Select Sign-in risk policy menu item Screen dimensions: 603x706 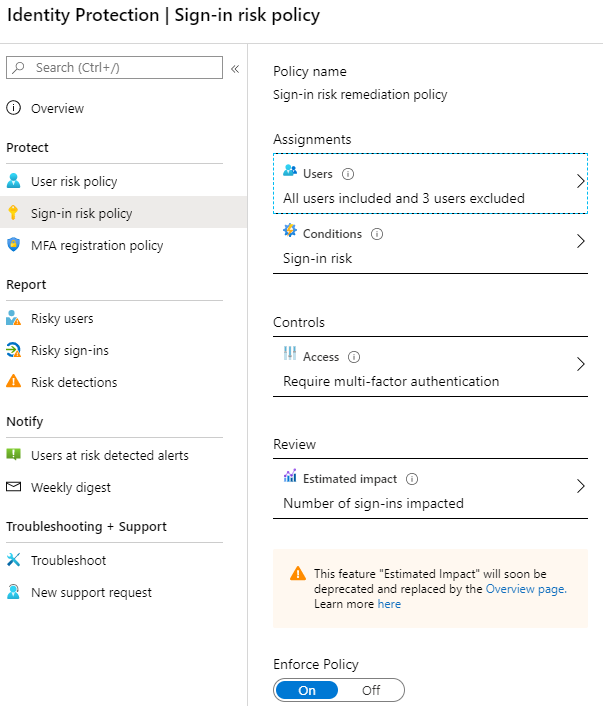[123, 213]
